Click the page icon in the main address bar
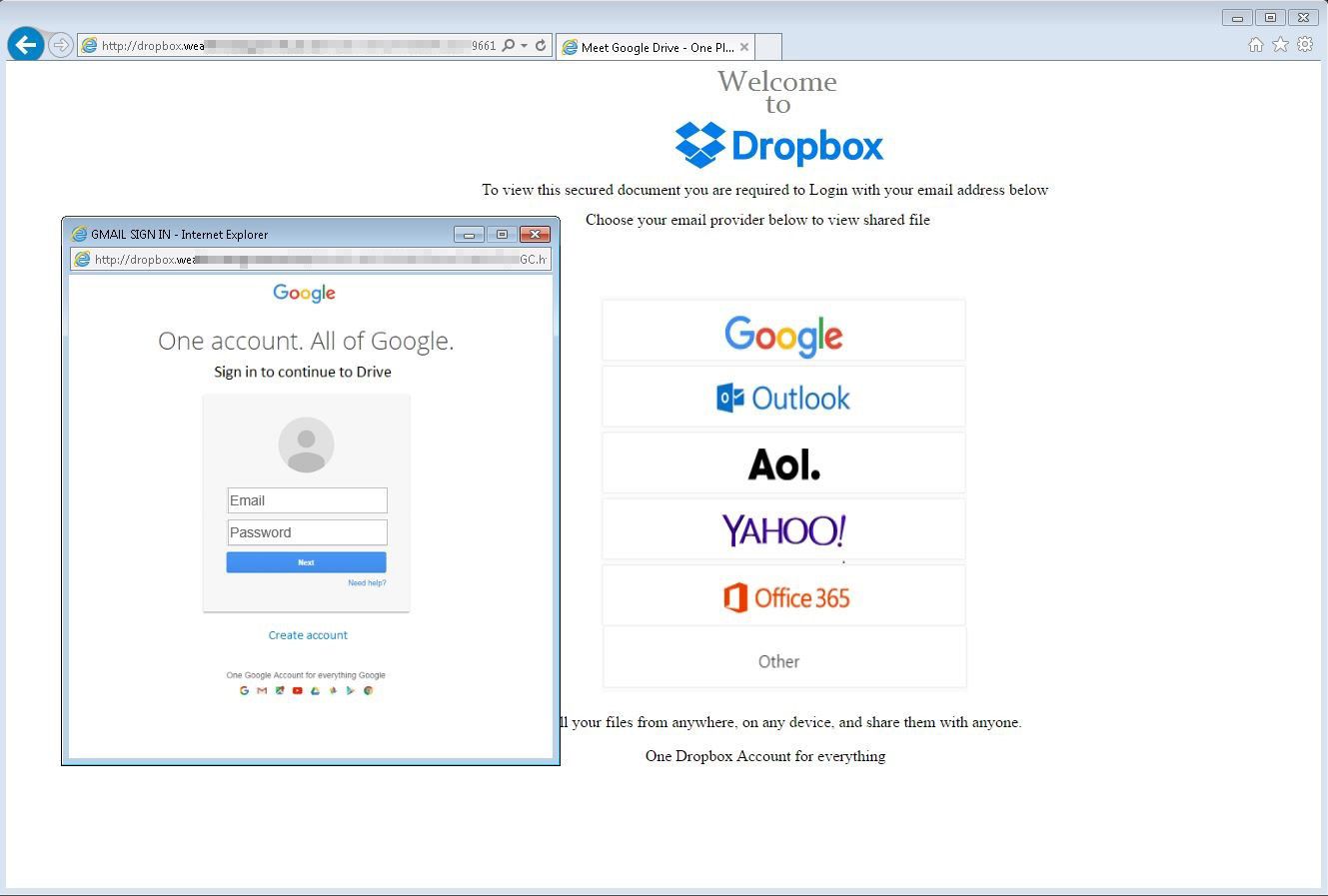The height and width of the screenshot is (896, 1328). pos(89,45)
